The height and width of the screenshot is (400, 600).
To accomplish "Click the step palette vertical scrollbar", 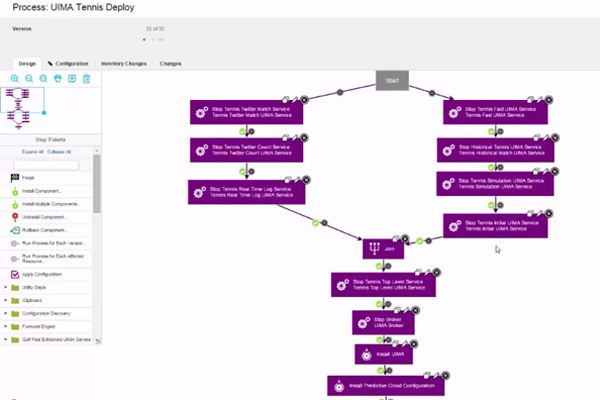I will [x=97, y=184].
